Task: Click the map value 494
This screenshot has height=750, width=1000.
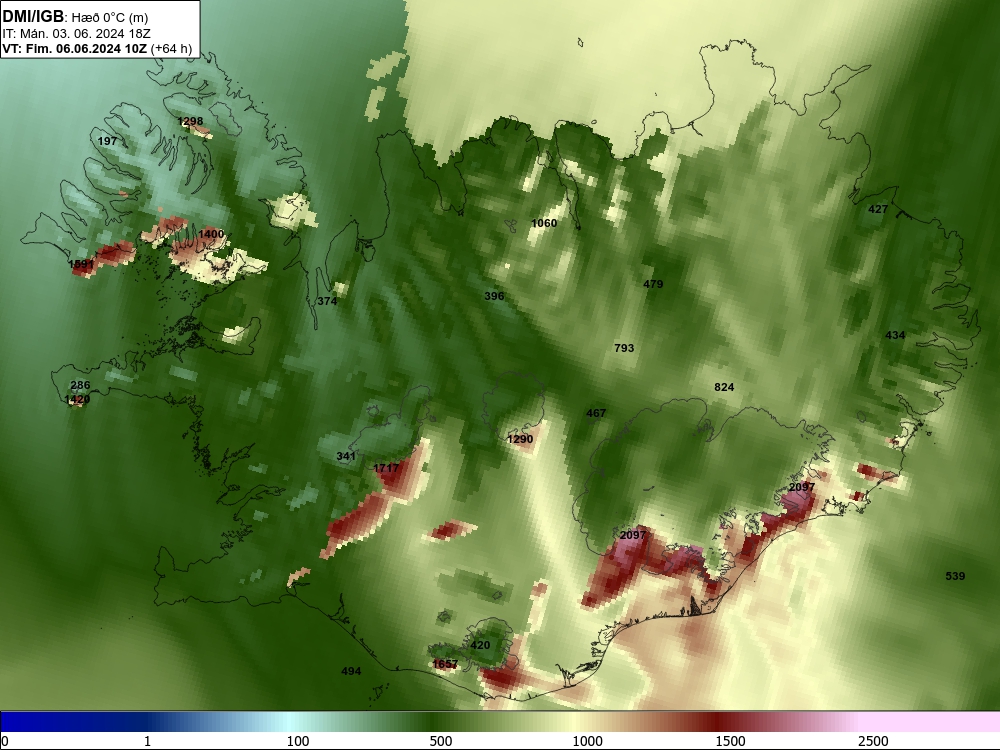Action: click(351, 671)
